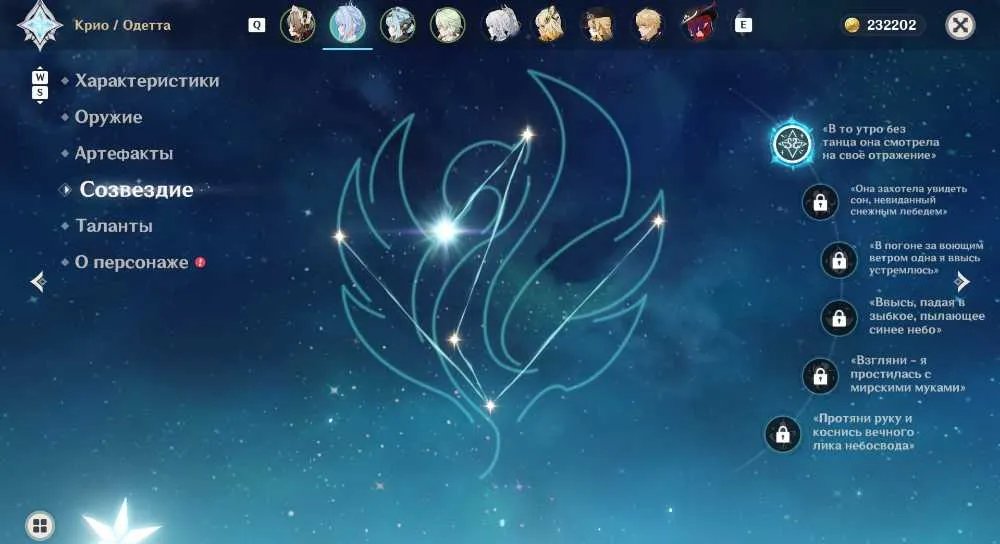Click the Cryo element emblem icon
The height and width of the screenshot is (544, 1000).
point(40,26)
